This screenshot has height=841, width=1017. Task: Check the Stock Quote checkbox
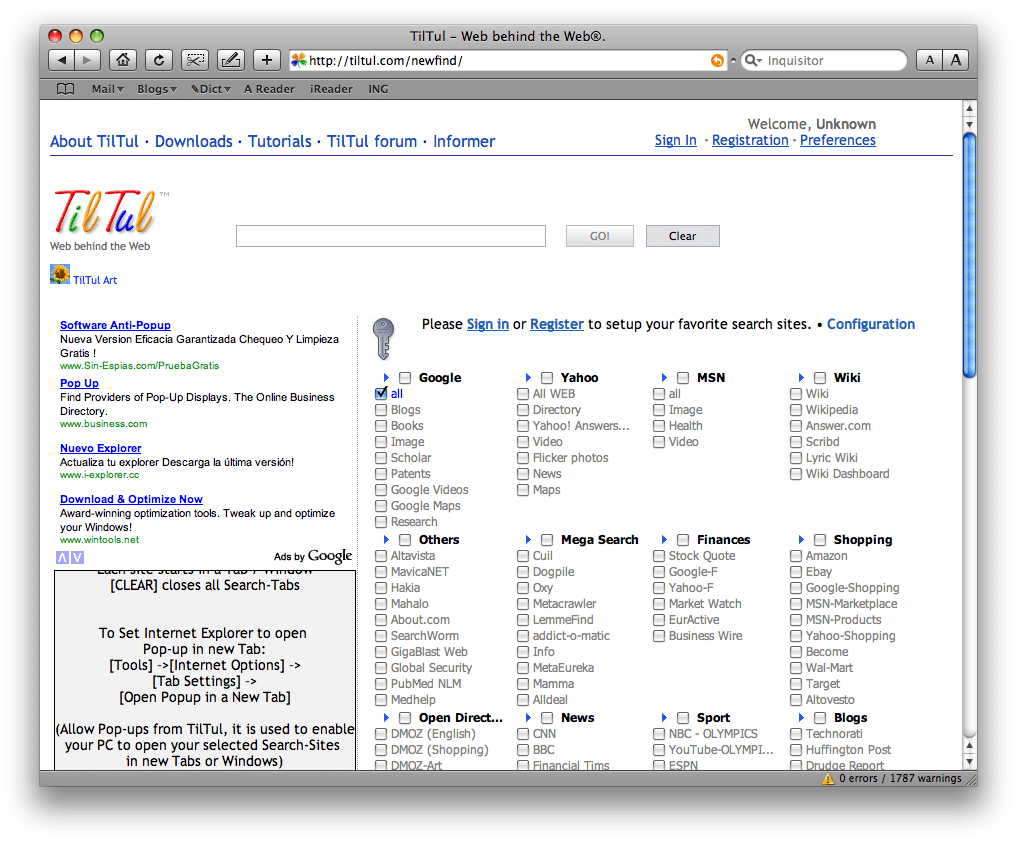click(x=659, y=556)
